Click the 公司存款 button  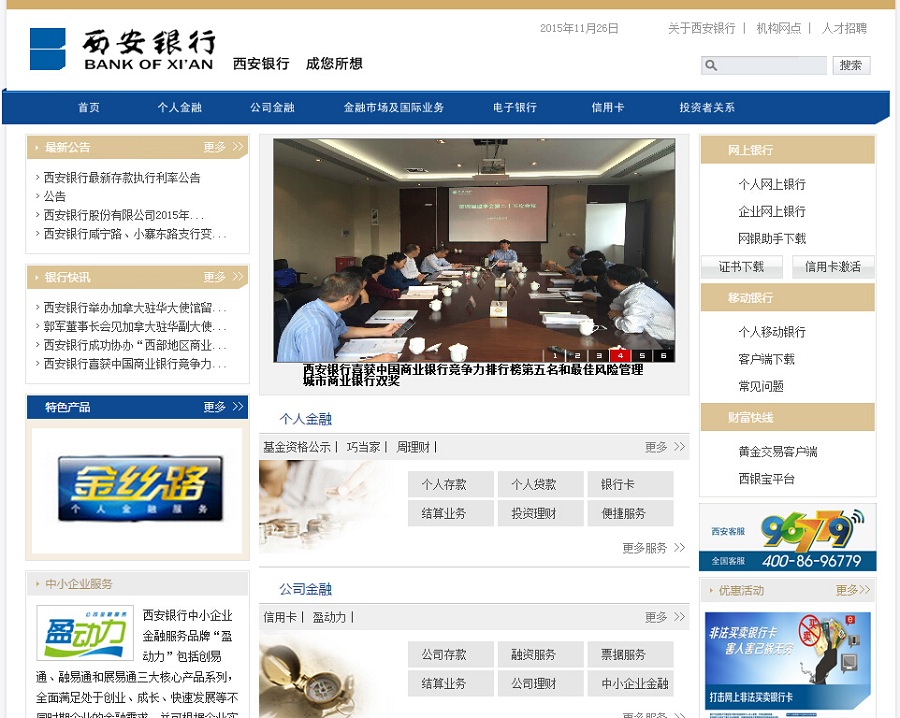tap(451, 654)
